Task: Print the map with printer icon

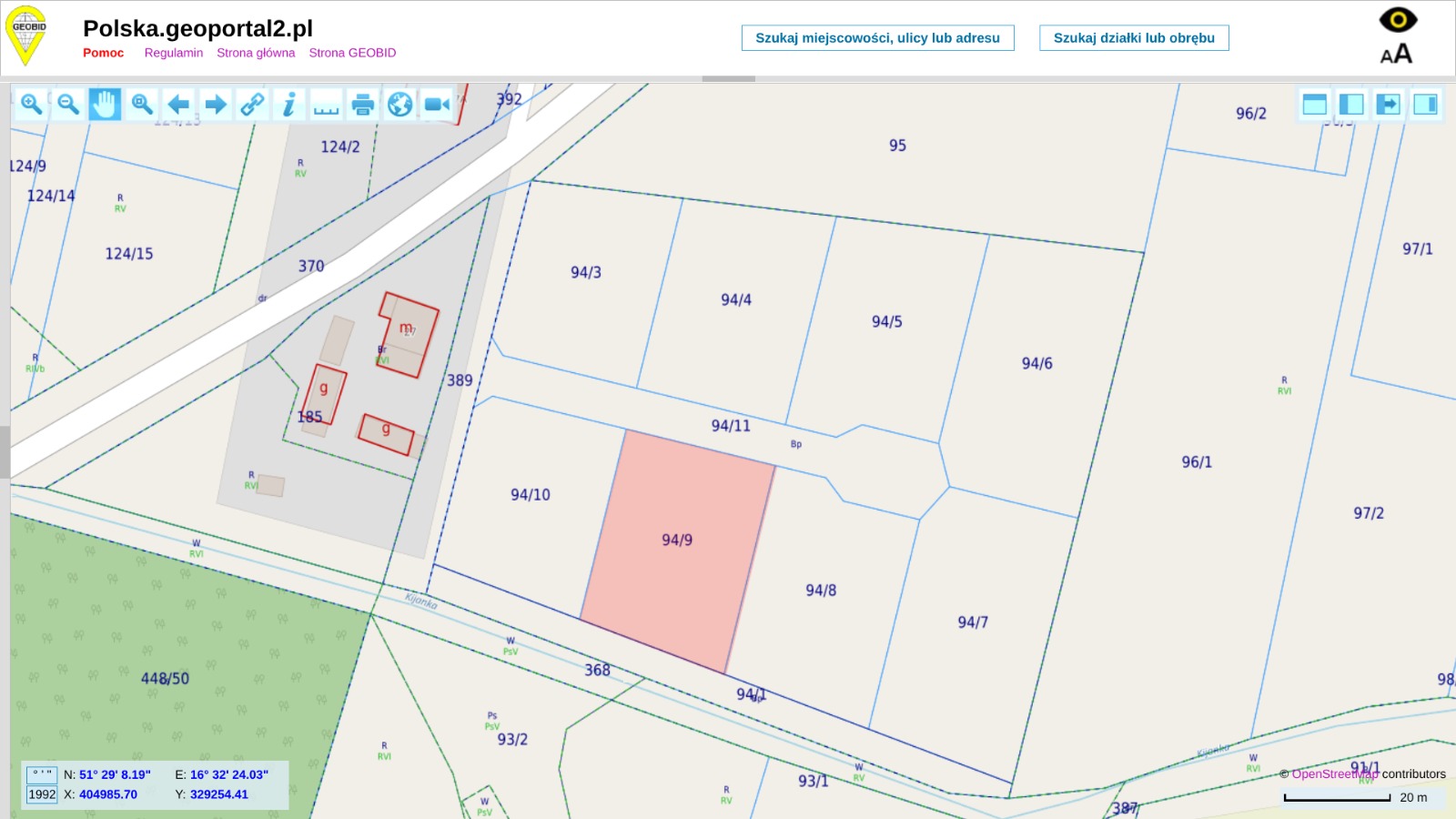Action: pyautogui.click(x=363, y=105)
